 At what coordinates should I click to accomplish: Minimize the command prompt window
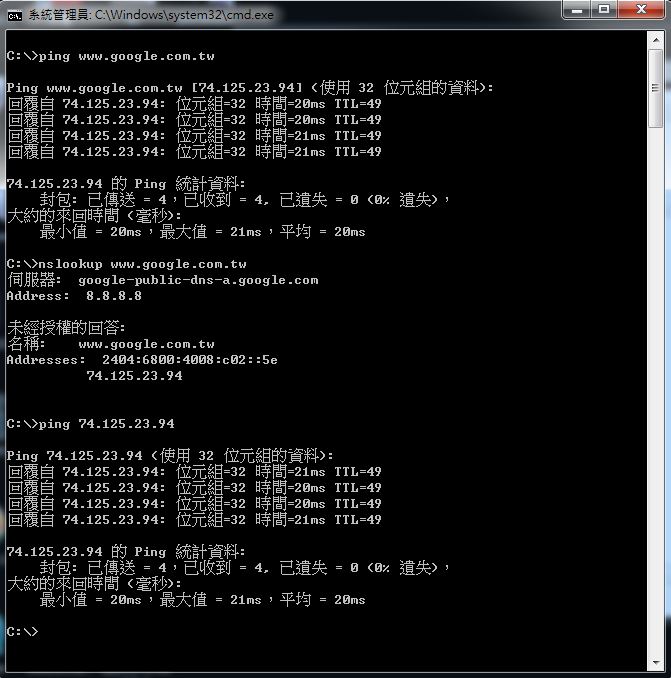click(x=577, y=9)
